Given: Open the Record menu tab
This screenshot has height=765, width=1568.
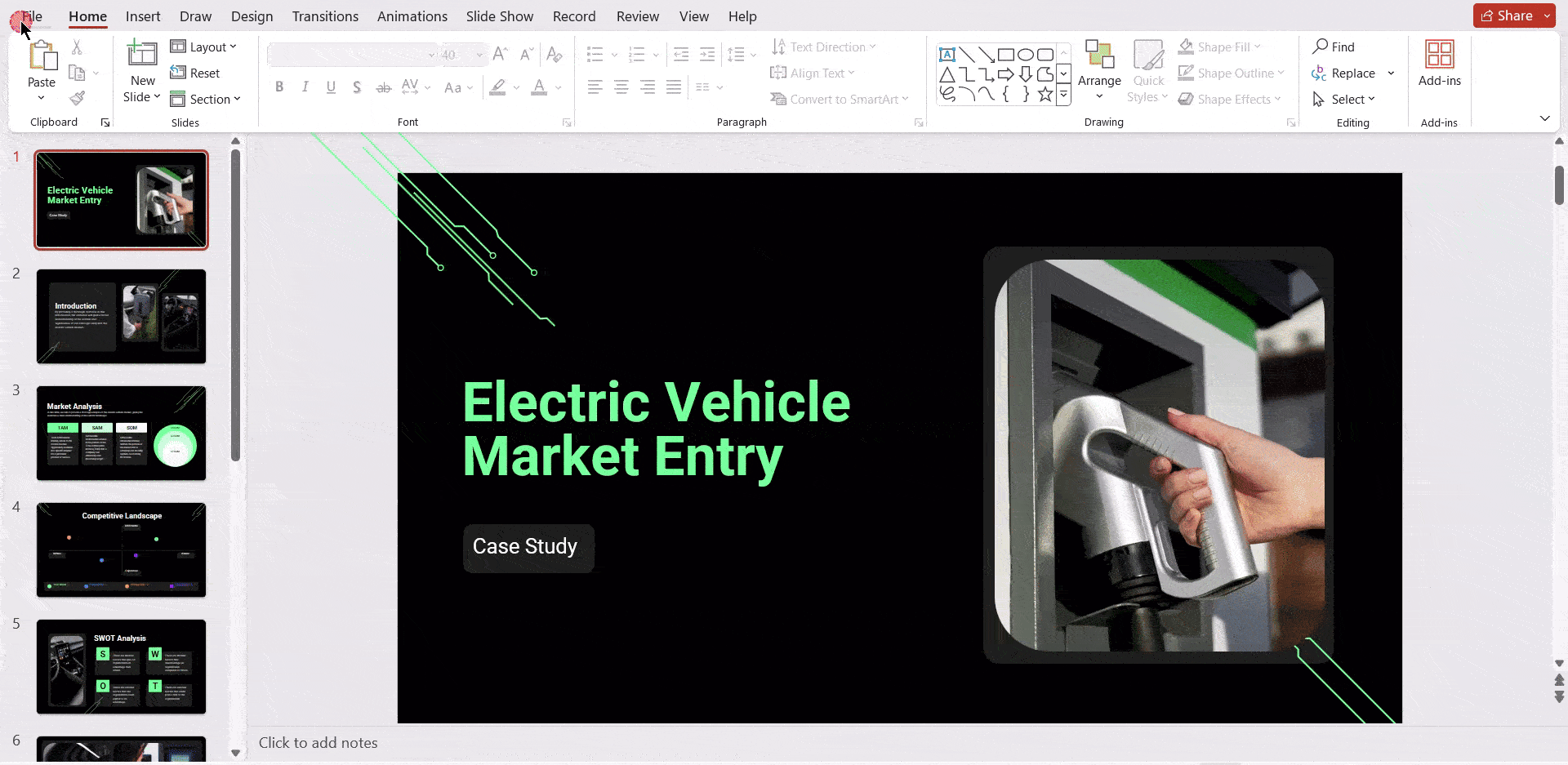Looking at the screenshot, I should tap(574, 16).
